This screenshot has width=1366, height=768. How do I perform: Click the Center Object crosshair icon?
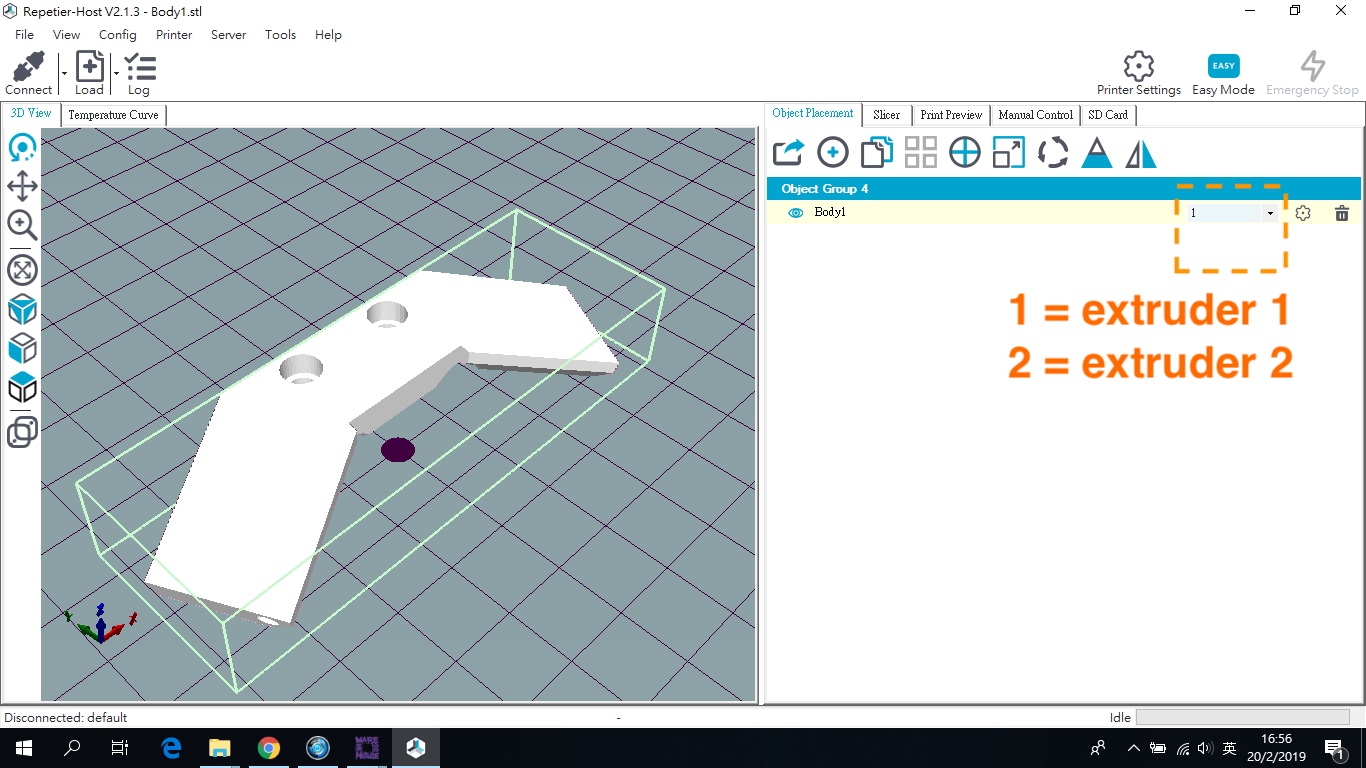(965, 152)
